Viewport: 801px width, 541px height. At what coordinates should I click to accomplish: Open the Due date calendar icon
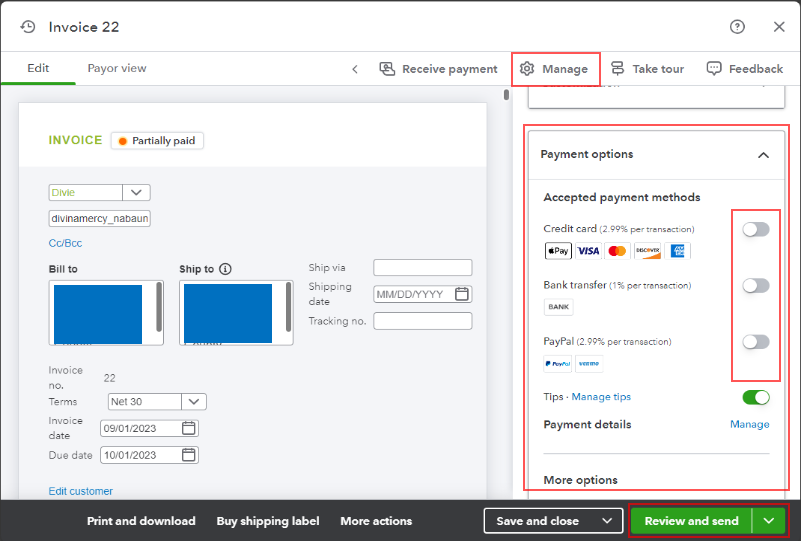click(189, 455)
